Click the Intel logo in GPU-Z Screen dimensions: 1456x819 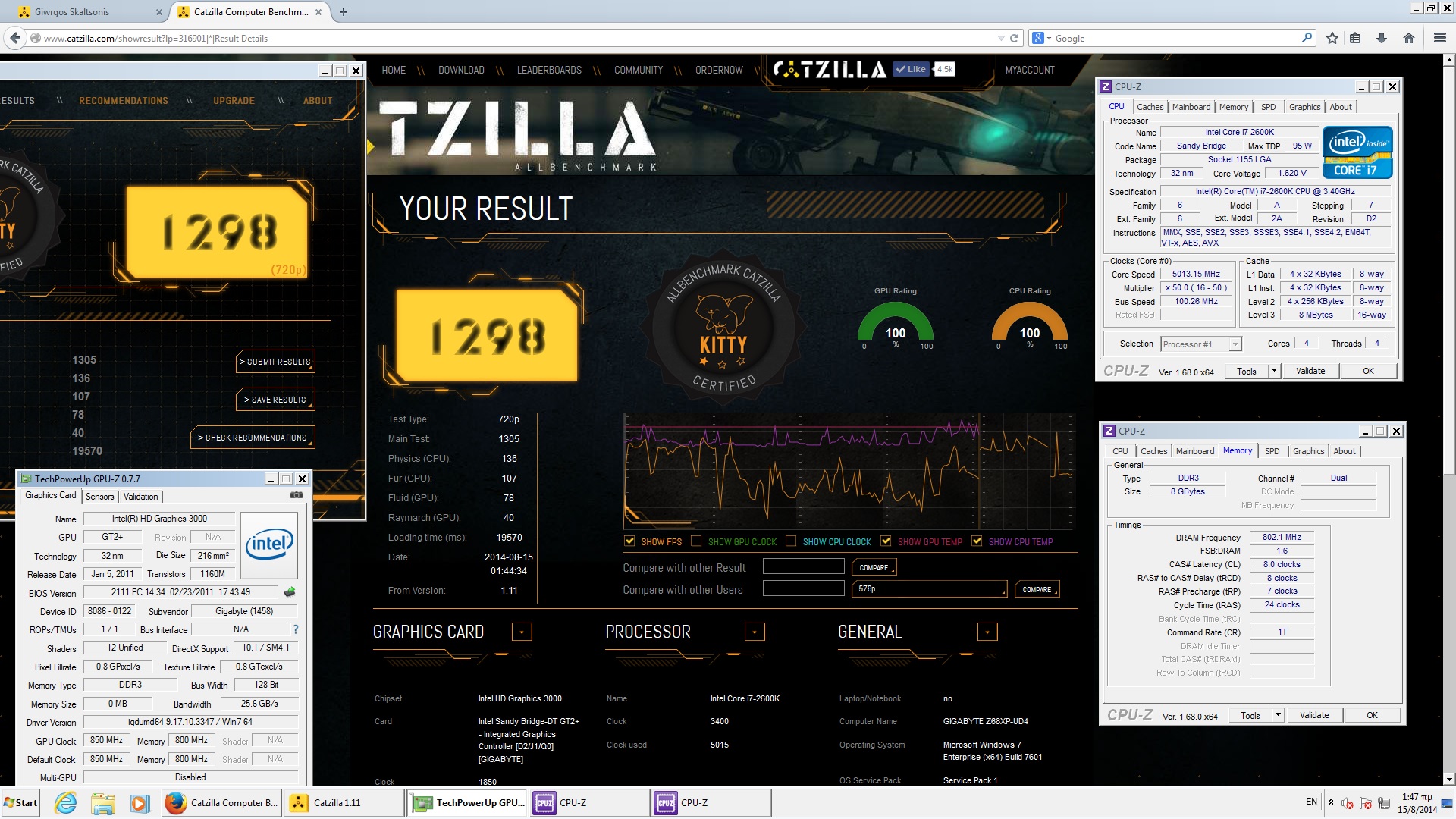(268, 545)
